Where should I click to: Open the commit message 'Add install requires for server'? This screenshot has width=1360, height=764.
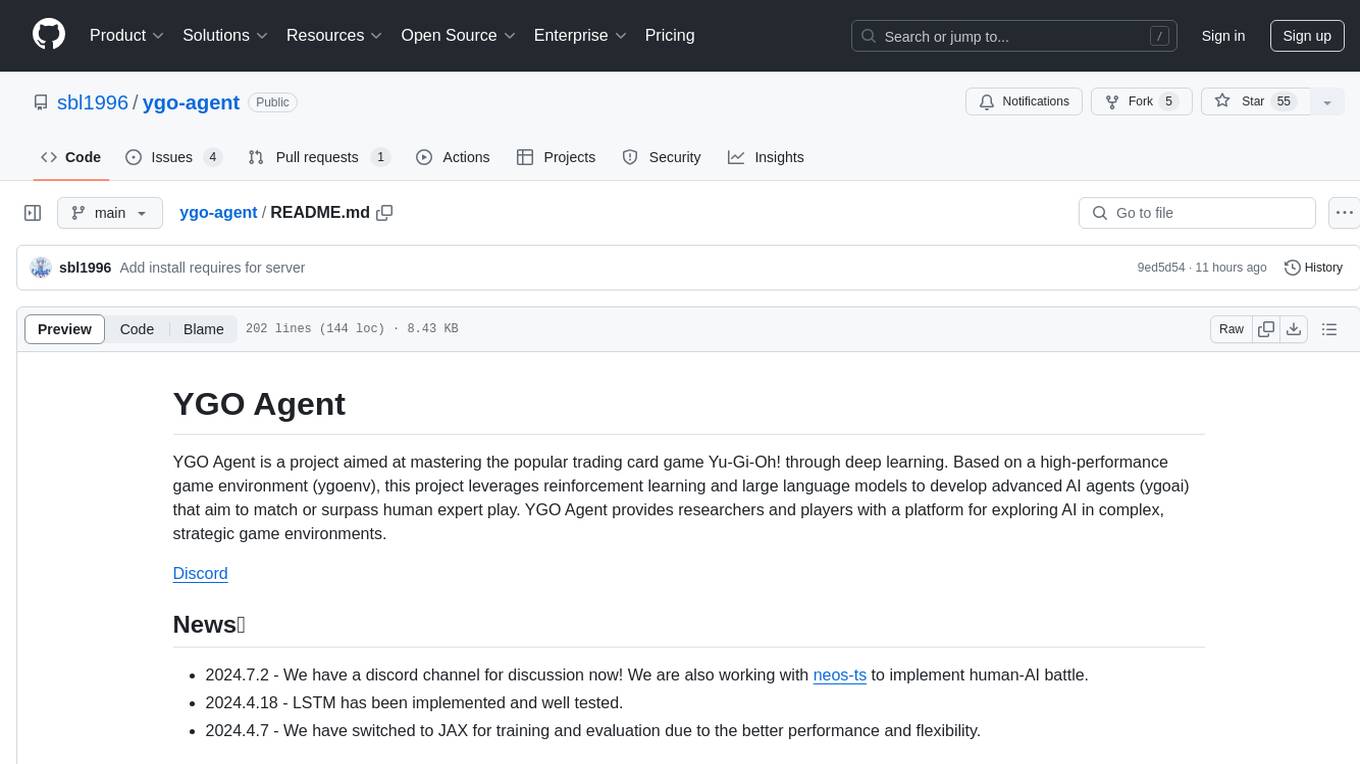[x=212, y=268]
